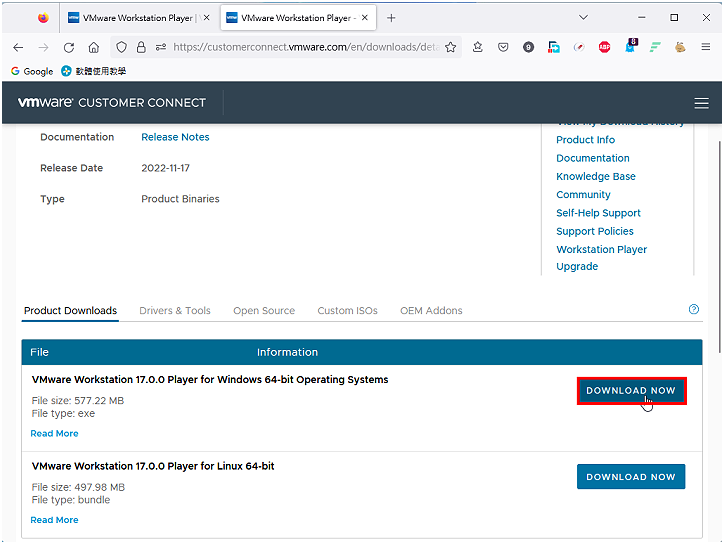
Task: Download Player for Windows 64-bit now
Action: 631,391
